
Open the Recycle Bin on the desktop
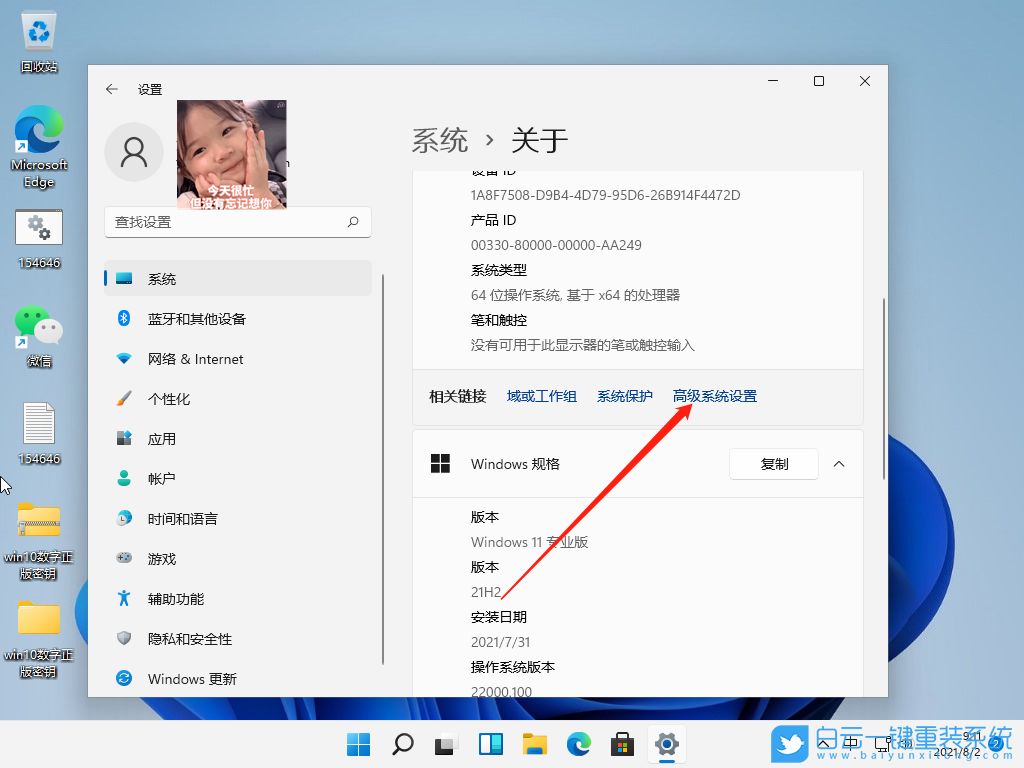[38, 30]
